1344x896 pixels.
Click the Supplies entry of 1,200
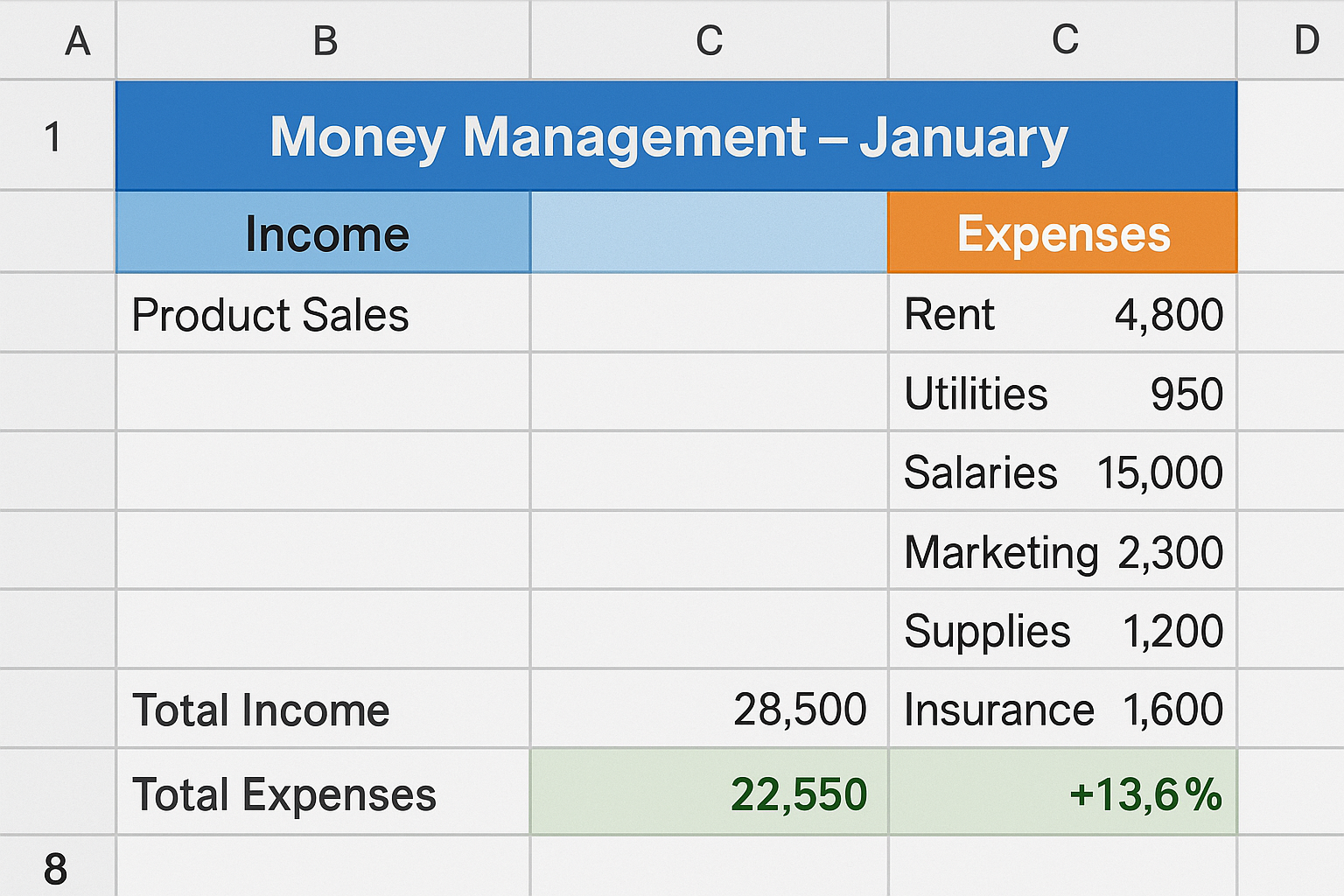pyautogui.click(x=1061, y=630)
